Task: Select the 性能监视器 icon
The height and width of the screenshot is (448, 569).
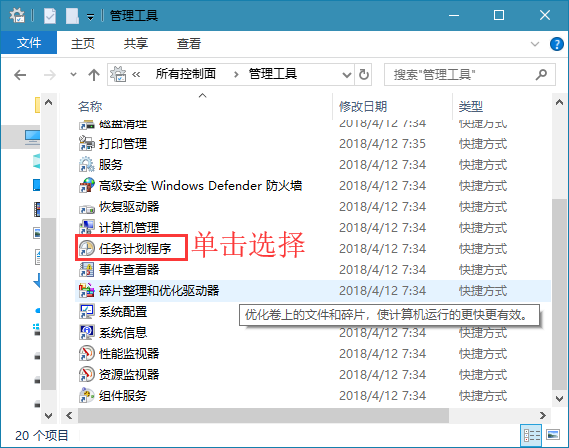Action: point(87,353)
